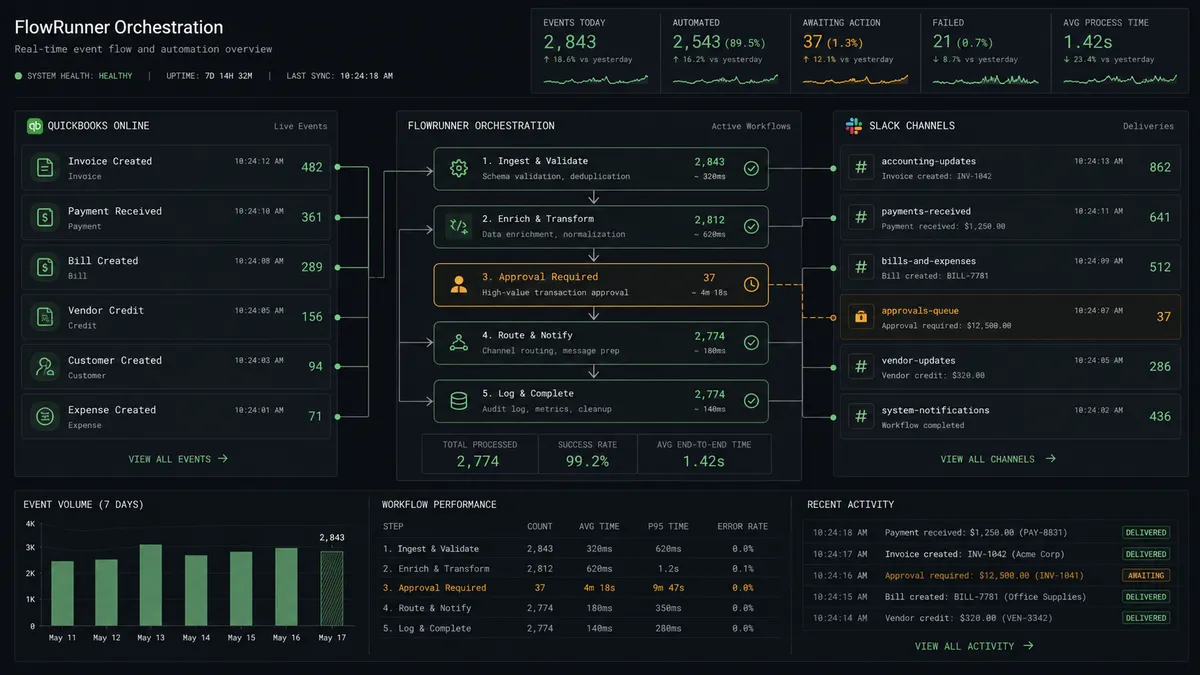Click the Approval Required clock status icon
Image resolution: width=1200 pixels, height=675 pixels.
click(x=751, y=284)
